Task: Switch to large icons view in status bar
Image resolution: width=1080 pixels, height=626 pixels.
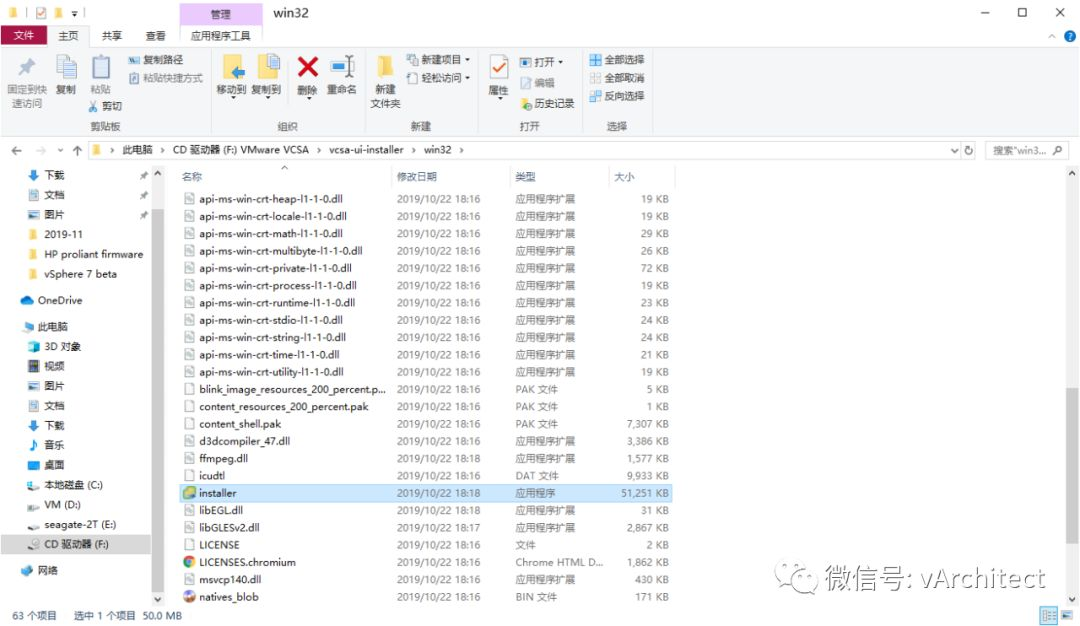Action: tap(1067, 615)
